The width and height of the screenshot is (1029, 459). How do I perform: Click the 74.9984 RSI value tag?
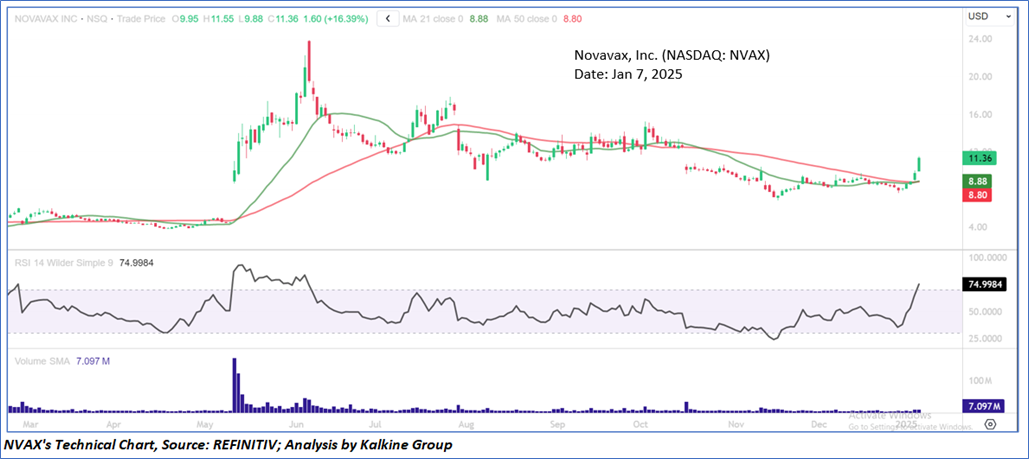pyautogui.click(x=984, y=284)
